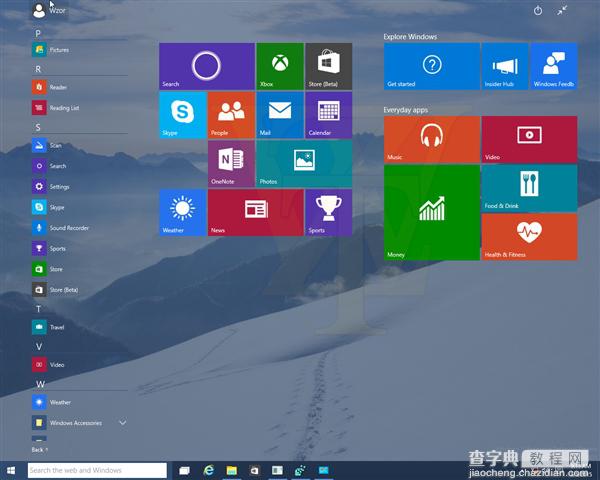
Task: Open Store in the app list
Action: point(47,269)
